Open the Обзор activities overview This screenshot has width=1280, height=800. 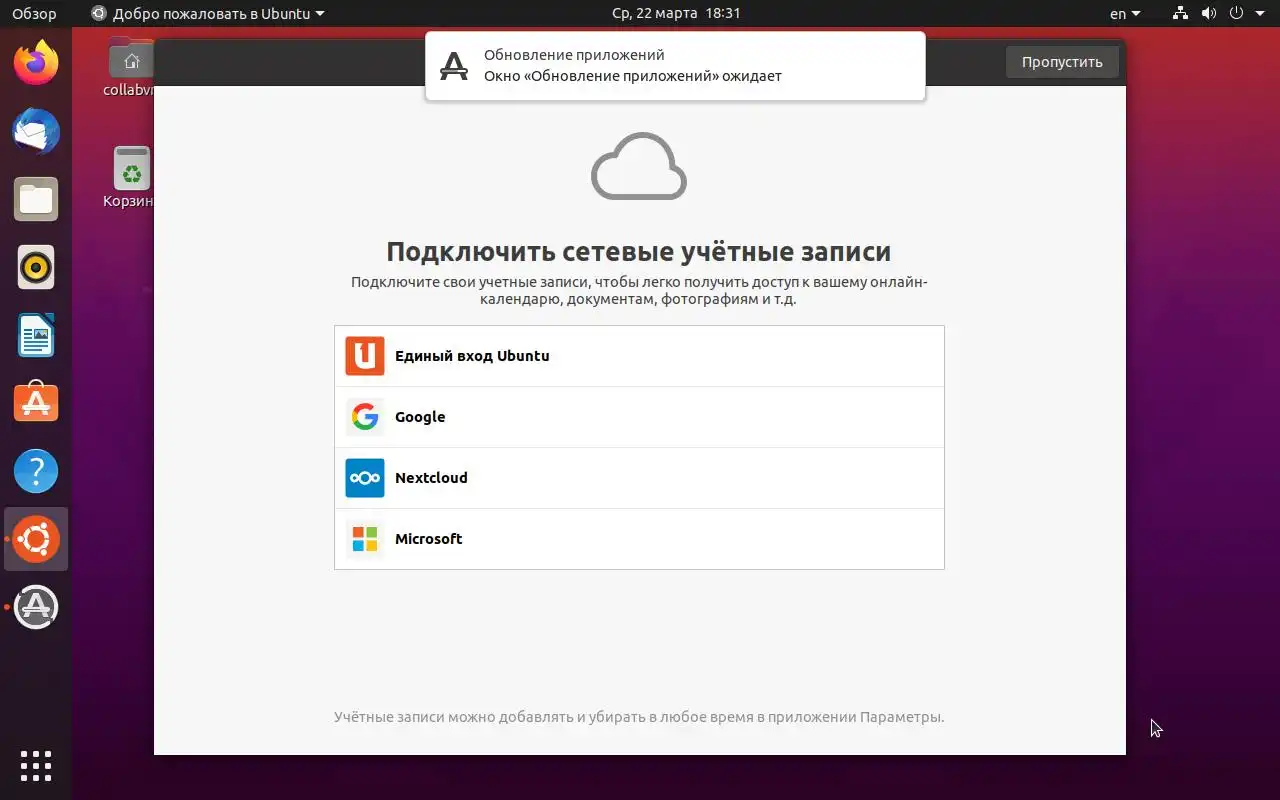(34, 14)
